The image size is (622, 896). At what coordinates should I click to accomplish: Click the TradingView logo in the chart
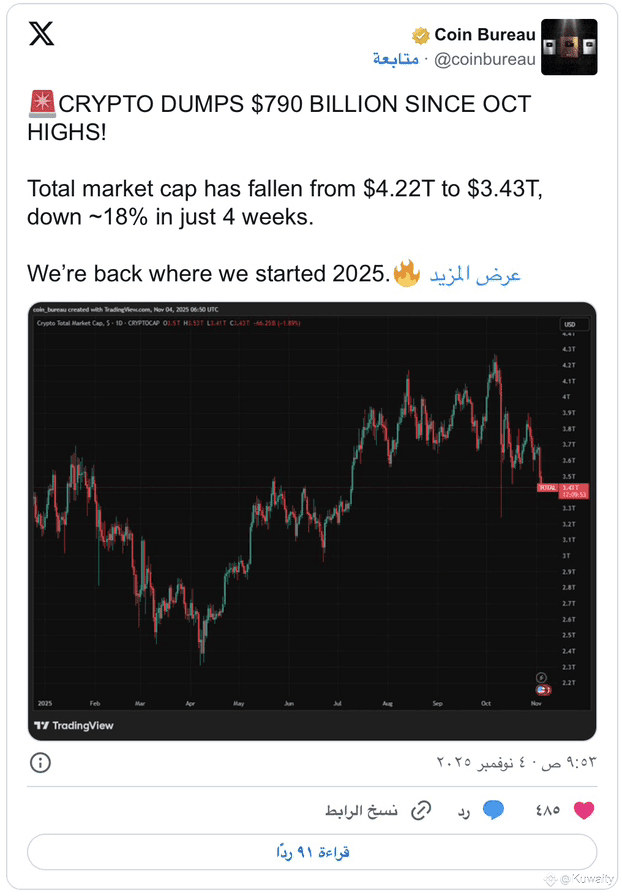pos(76,725)
